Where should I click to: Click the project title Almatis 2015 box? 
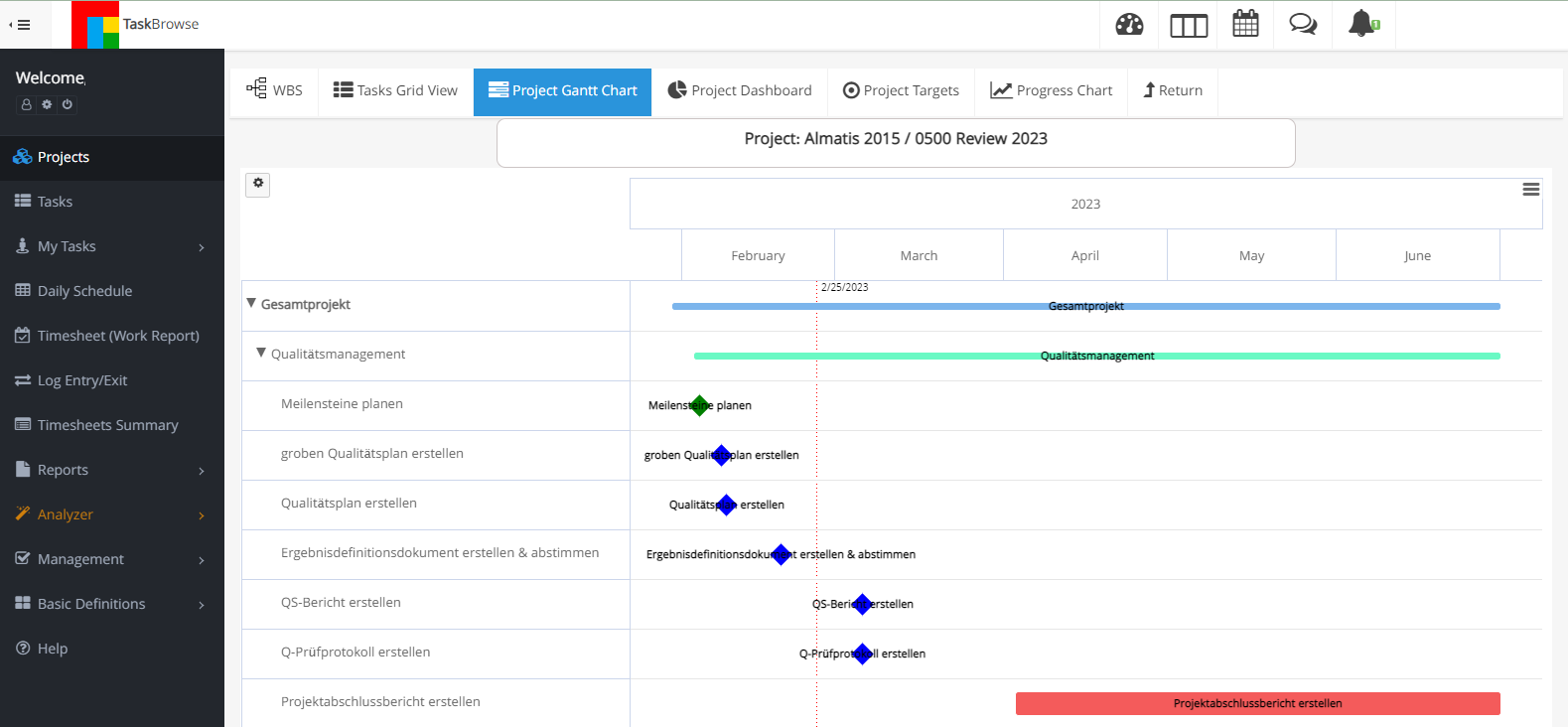coord(896,142)
